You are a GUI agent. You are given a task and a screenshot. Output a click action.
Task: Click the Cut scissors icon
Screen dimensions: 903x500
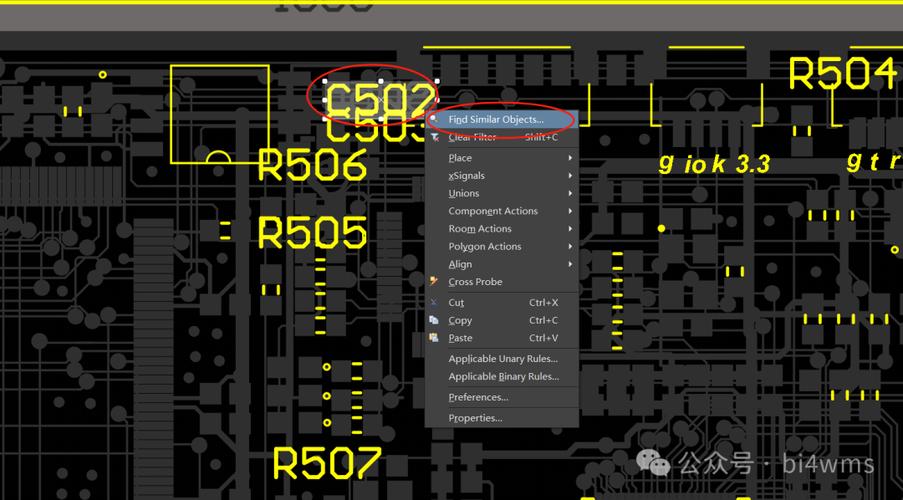click(434, 302)
